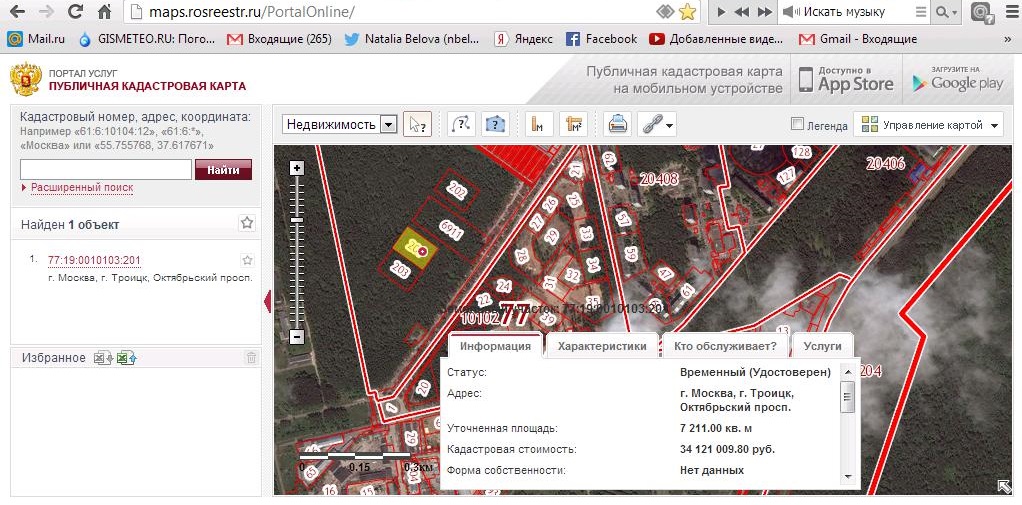1022x505 pixels.
Task: Open the Кто обслуживает? tab
Action: [x=725, y=346]
